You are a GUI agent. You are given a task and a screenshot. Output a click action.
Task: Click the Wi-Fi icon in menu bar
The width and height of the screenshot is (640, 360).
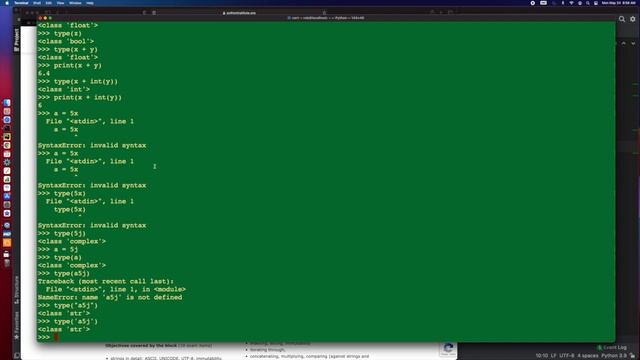click(x=571, y=3)
